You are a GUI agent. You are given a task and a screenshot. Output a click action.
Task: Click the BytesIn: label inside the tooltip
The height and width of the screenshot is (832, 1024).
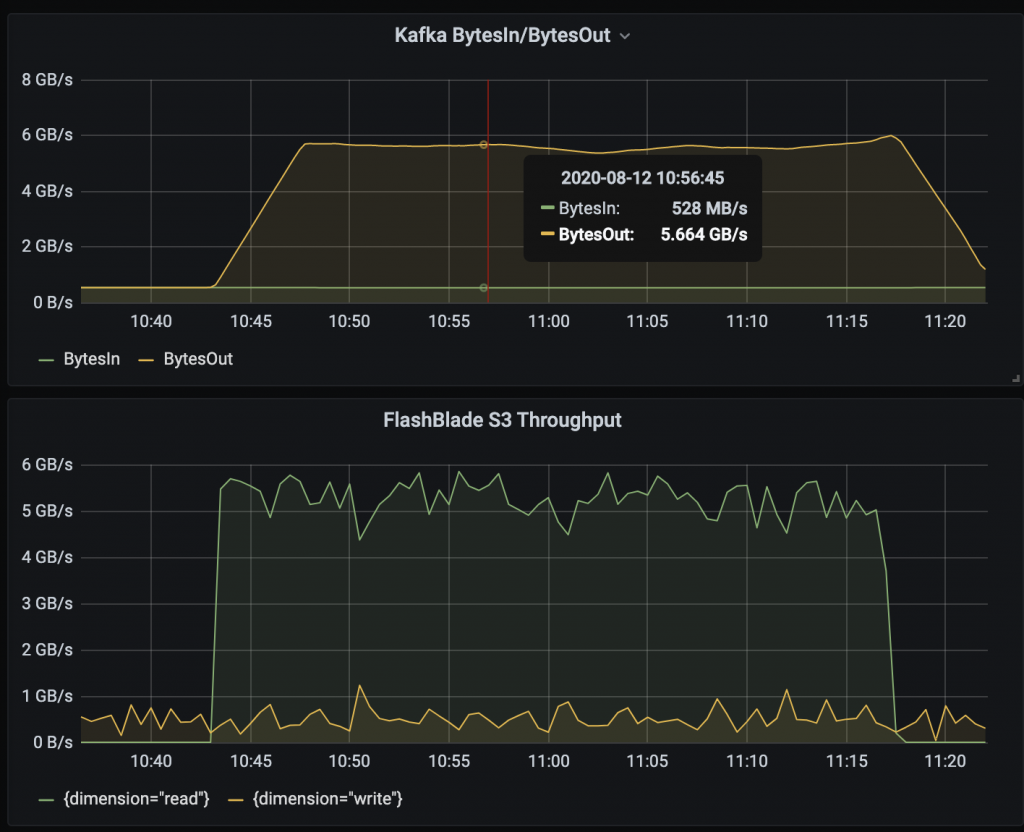point(589,208)
